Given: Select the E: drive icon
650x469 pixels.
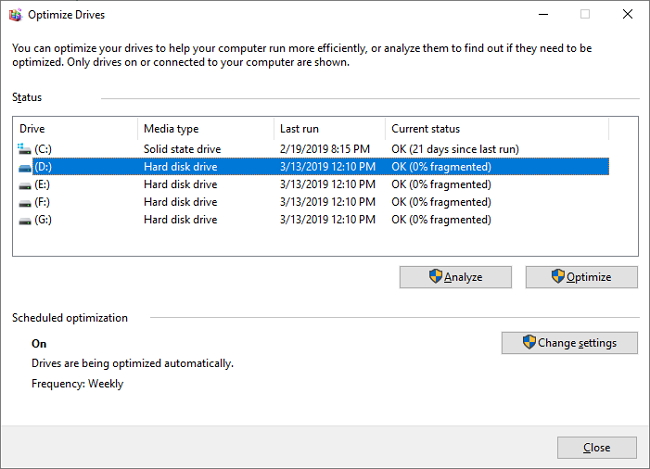Looking at the screenshot, I should coord(25,185).
